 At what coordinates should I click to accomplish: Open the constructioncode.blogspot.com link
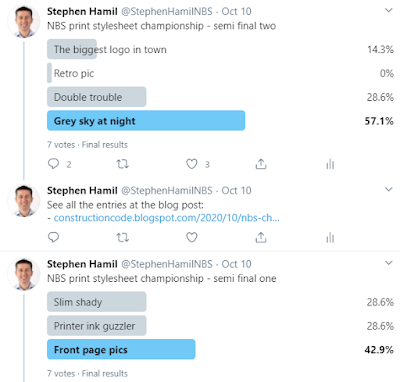coord(167,218)
